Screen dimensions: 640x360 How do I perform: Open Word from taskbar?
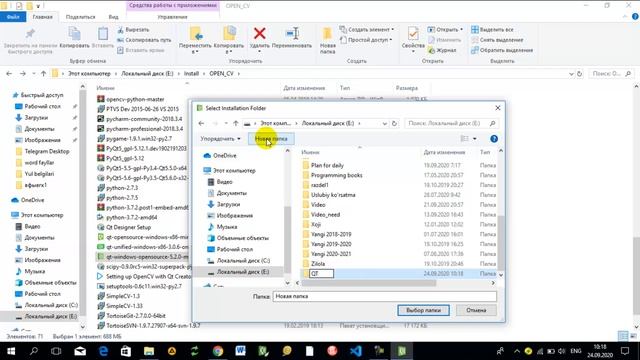241,351
